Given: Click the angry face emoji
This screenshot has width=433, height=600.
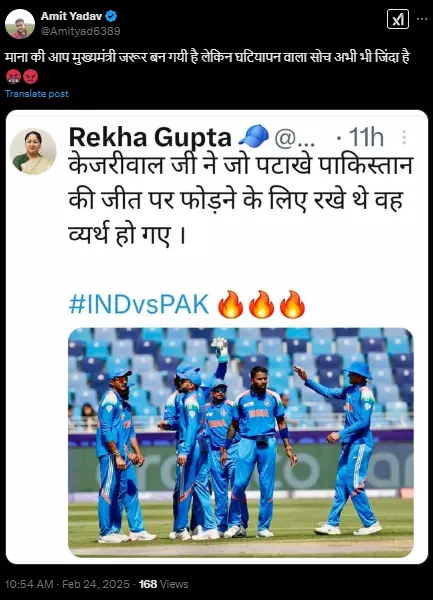Looking at the screenshot, I should click(31, 77).
